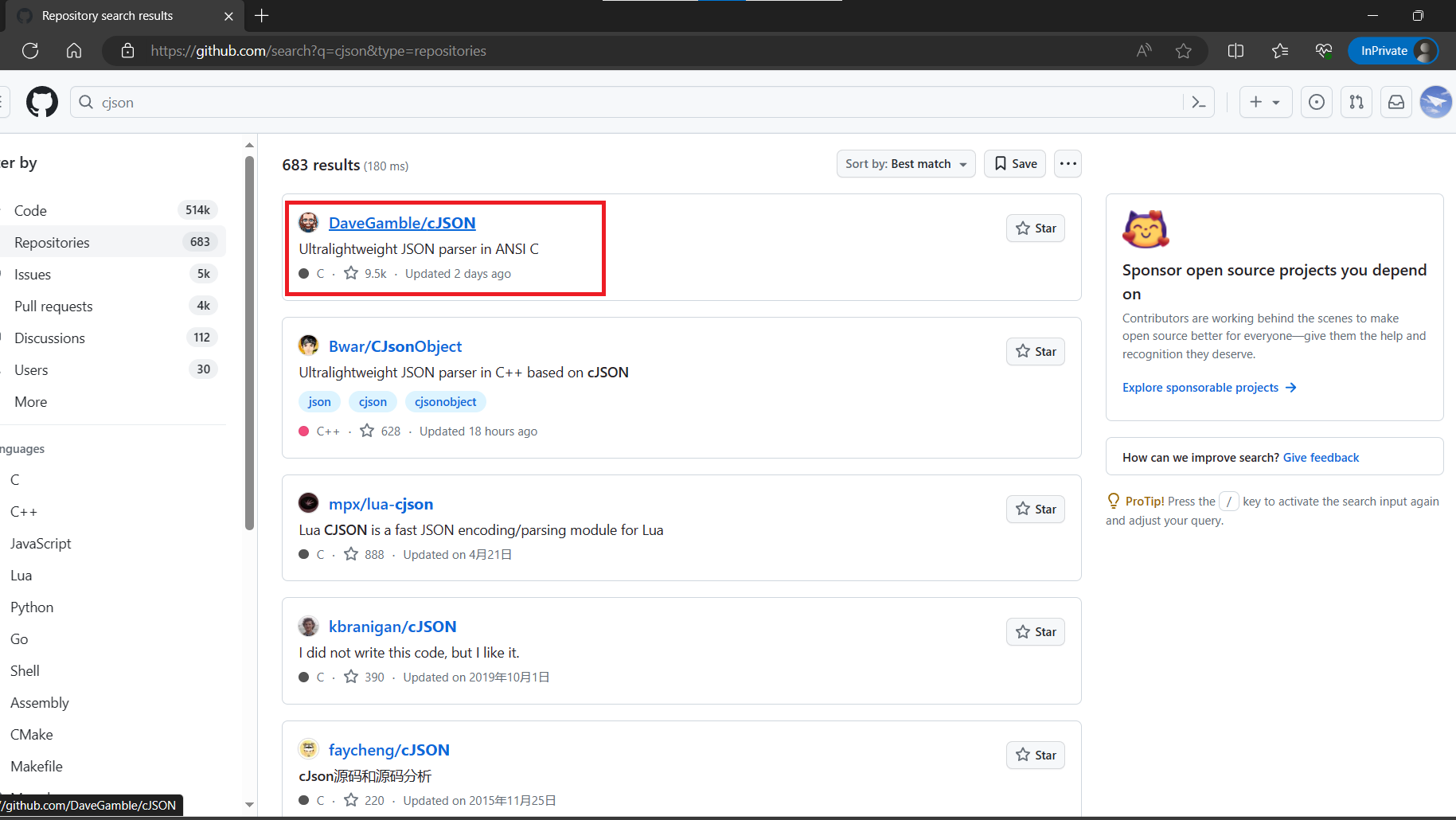Screen dimensions: 1456x820
Task: Open the mpx/lua-cjson repository link
Action: 381,504
